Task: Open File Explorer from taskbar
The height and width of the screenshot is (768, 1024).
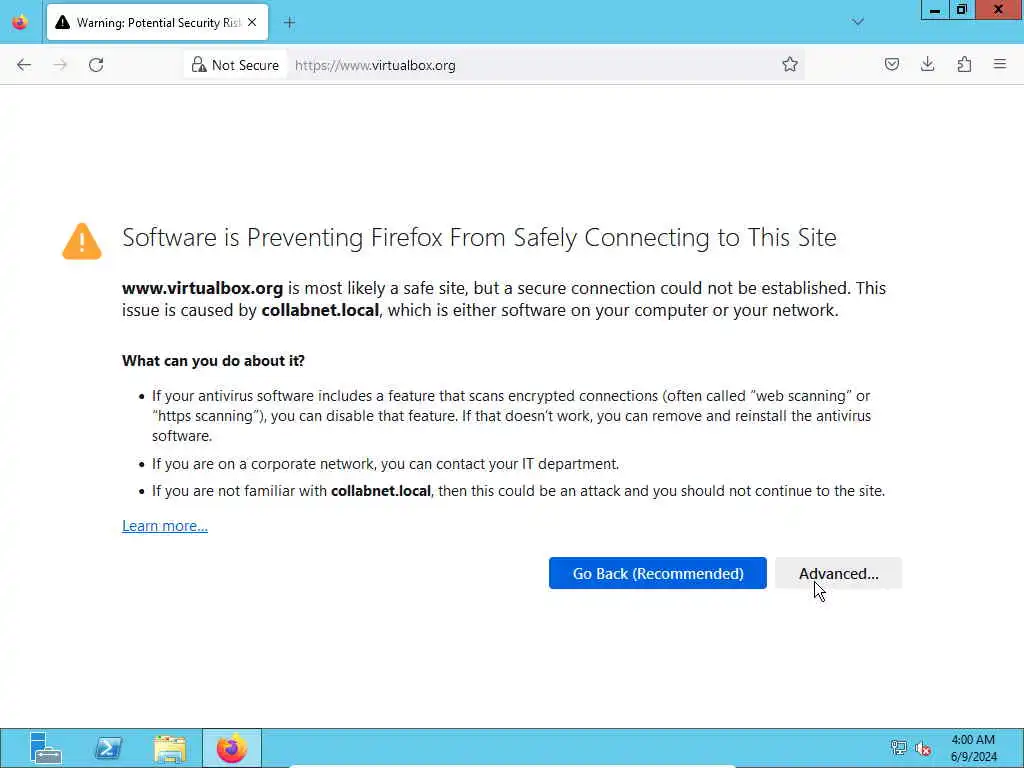Action: point(170,748)
